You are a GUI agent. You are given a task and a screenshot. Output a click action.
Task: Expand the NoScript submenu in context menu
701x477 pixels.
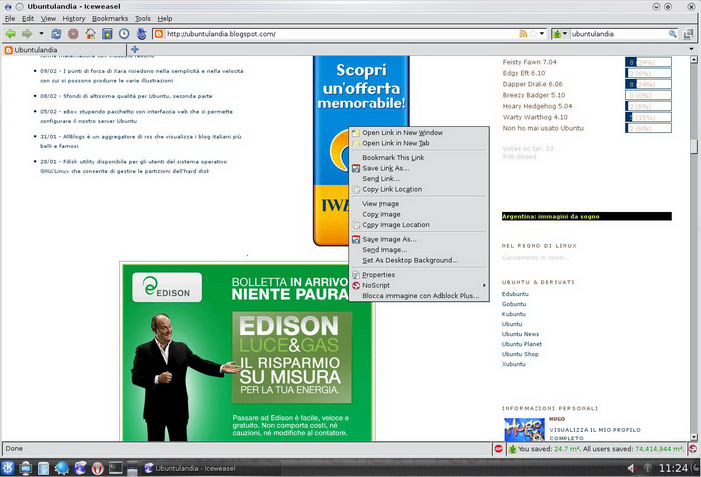pyautogui.click(x=420, y=285)
